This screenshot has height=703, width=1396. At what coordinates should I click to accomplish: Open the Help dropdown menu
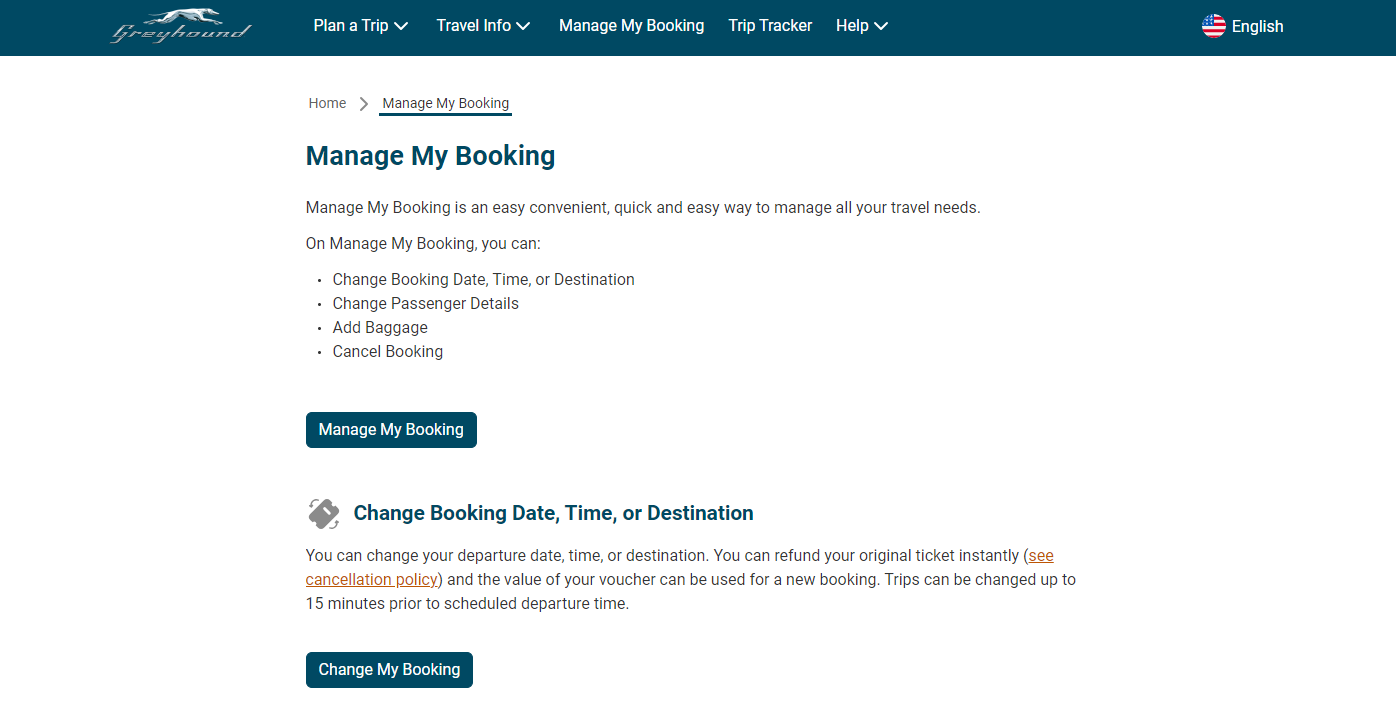tap(862, 26)
